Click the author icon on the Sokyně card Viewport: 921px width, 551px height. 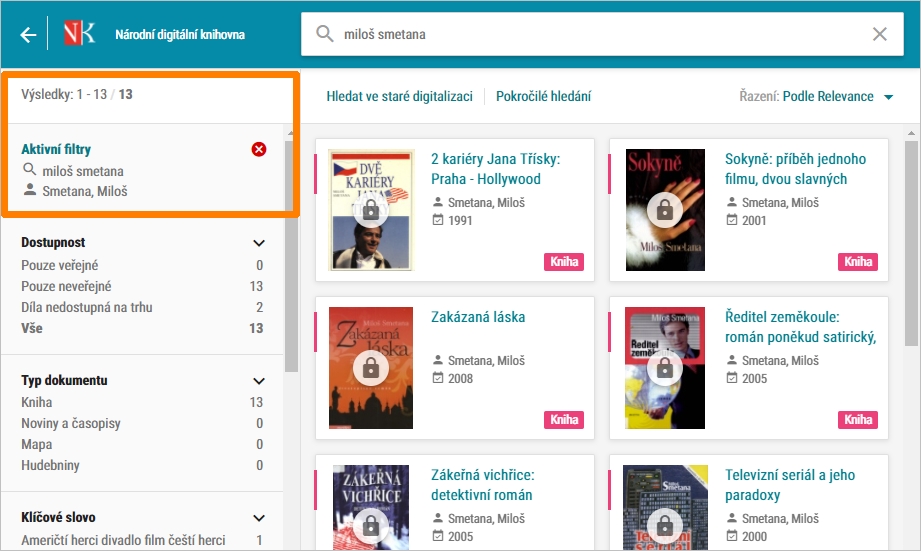coord(731,202)
